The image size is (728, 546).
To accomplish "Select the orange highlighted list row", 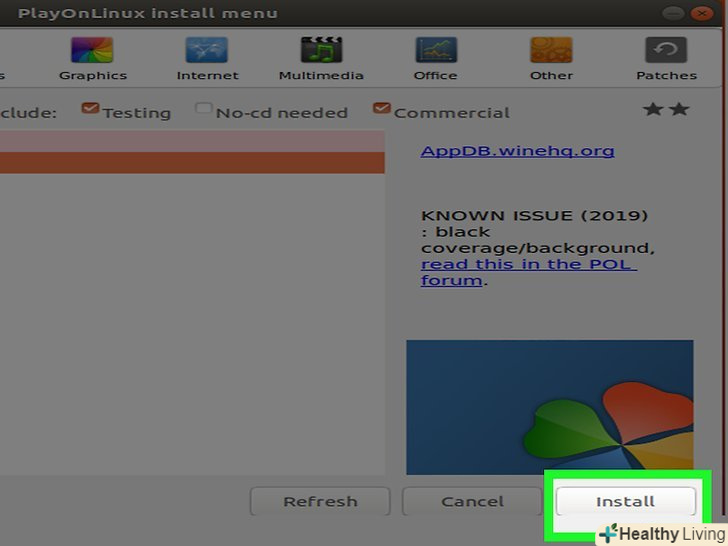I will click(192, 163).
